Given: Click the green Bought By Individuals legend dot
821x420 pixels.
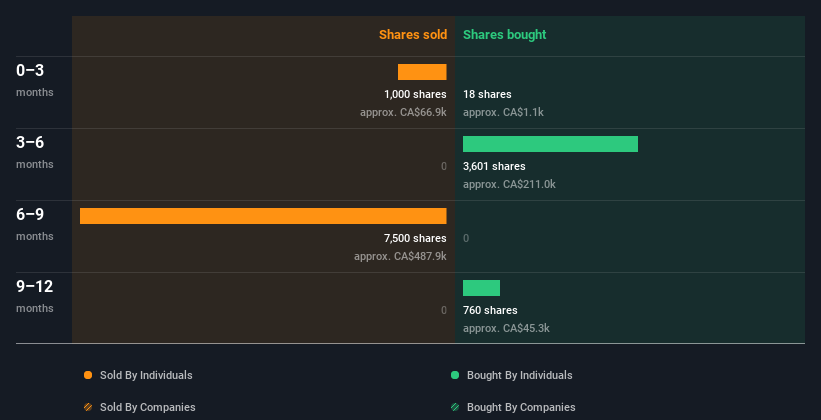Looking at the screenshot, I should (x=455, y=375).
